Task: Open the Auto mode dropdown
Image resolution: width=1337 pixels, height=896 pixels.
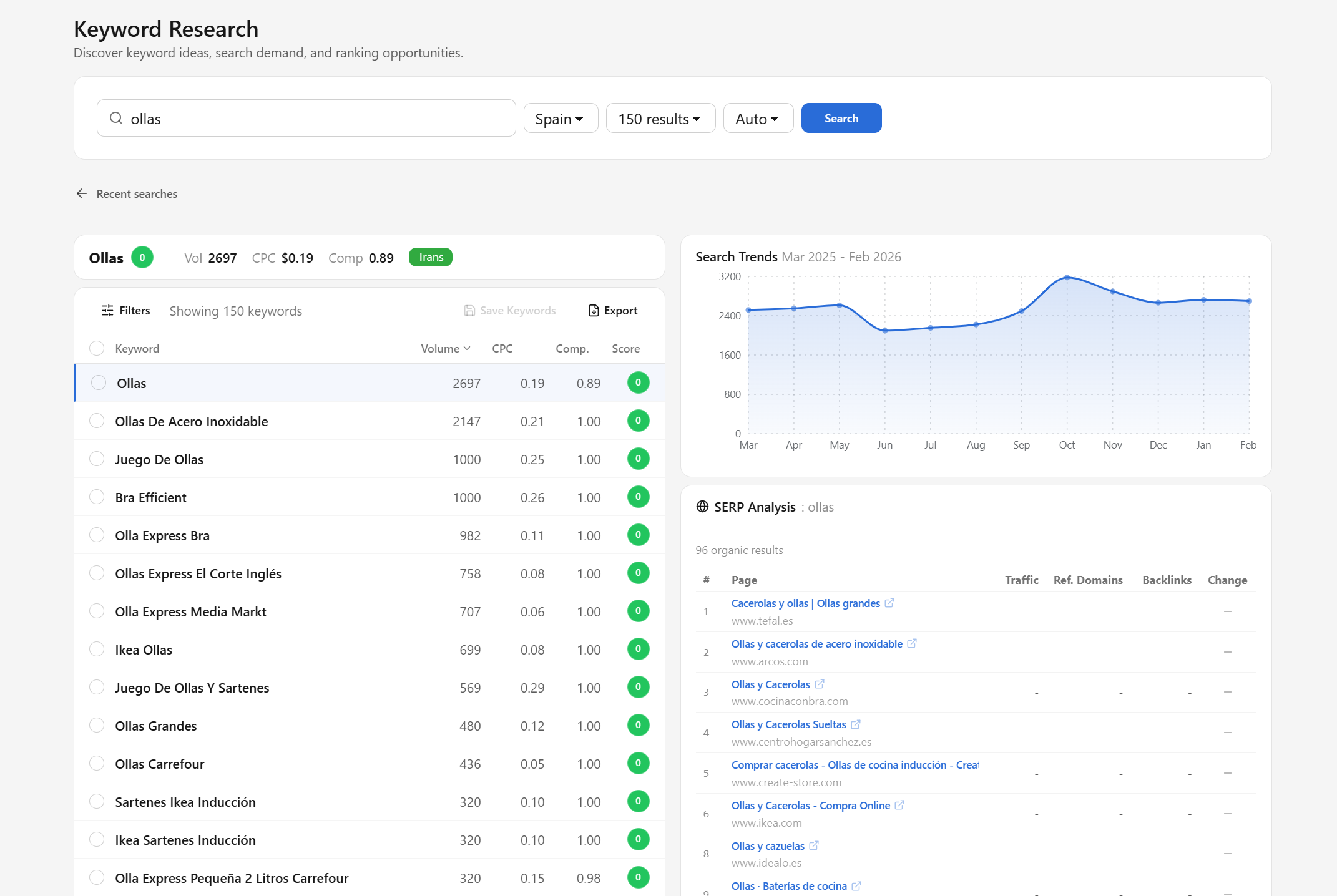Action: 757,119
